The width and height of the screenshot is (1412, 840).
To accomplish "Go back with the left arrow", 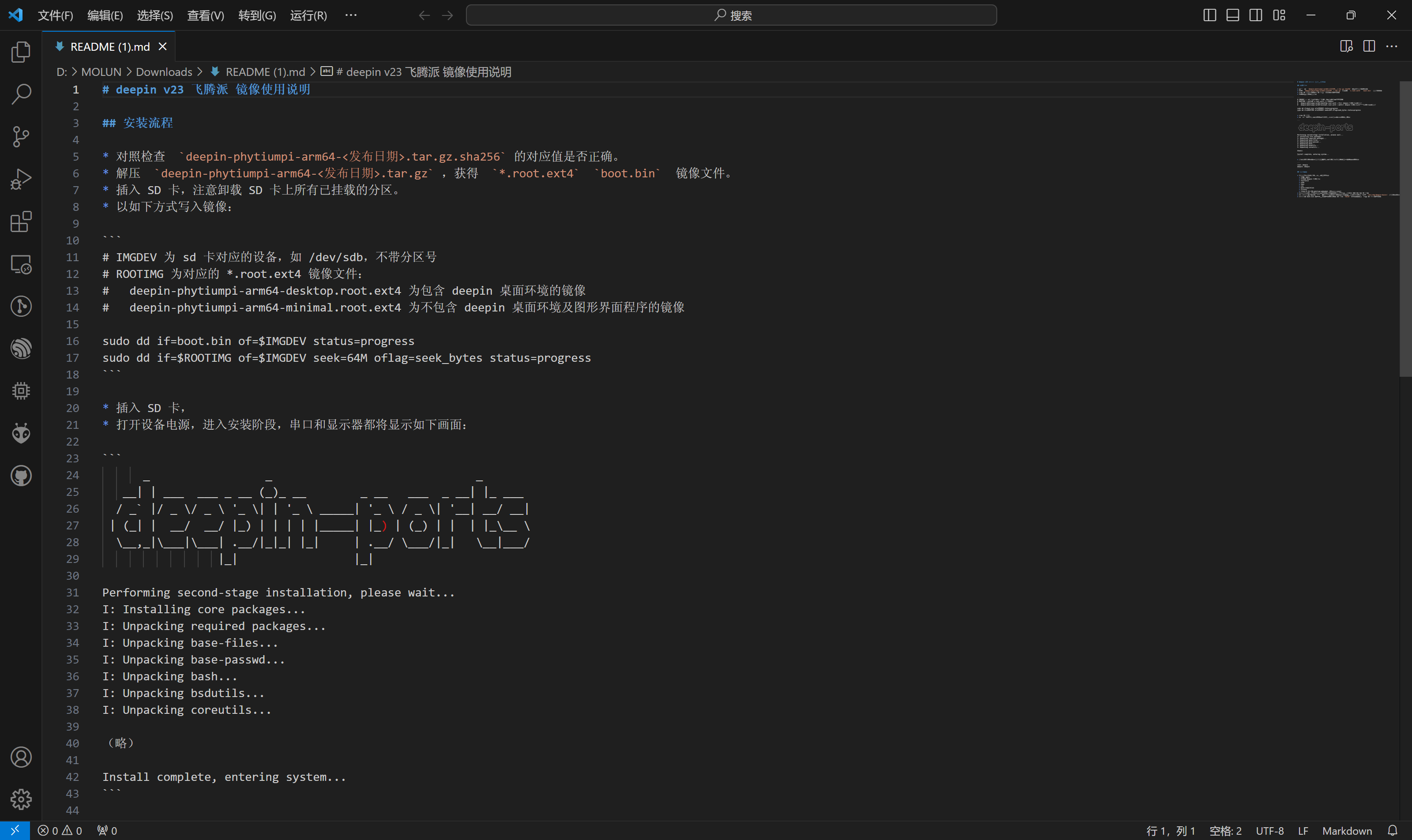I will click(424, 15).
